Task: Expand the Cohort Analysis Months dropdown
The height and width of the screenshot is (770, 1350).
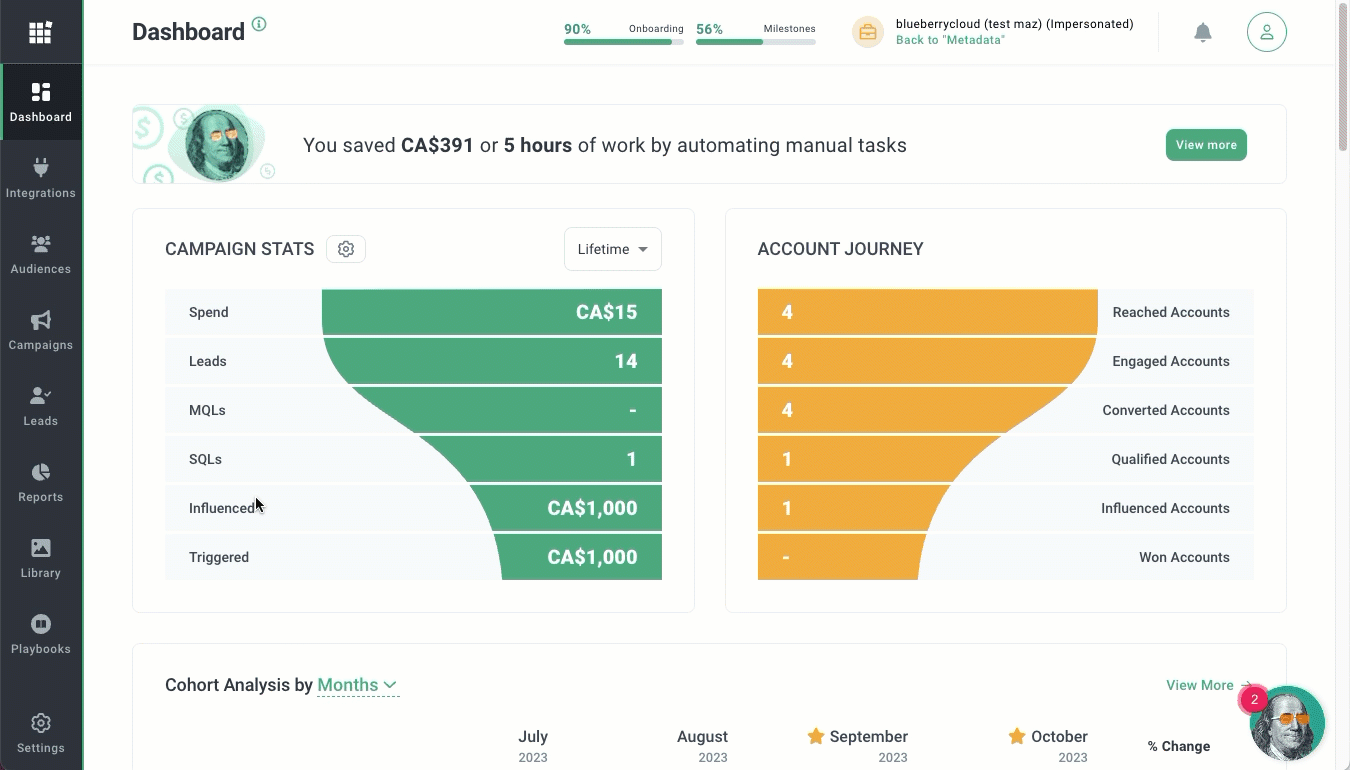Action: (x=358, y=685)
